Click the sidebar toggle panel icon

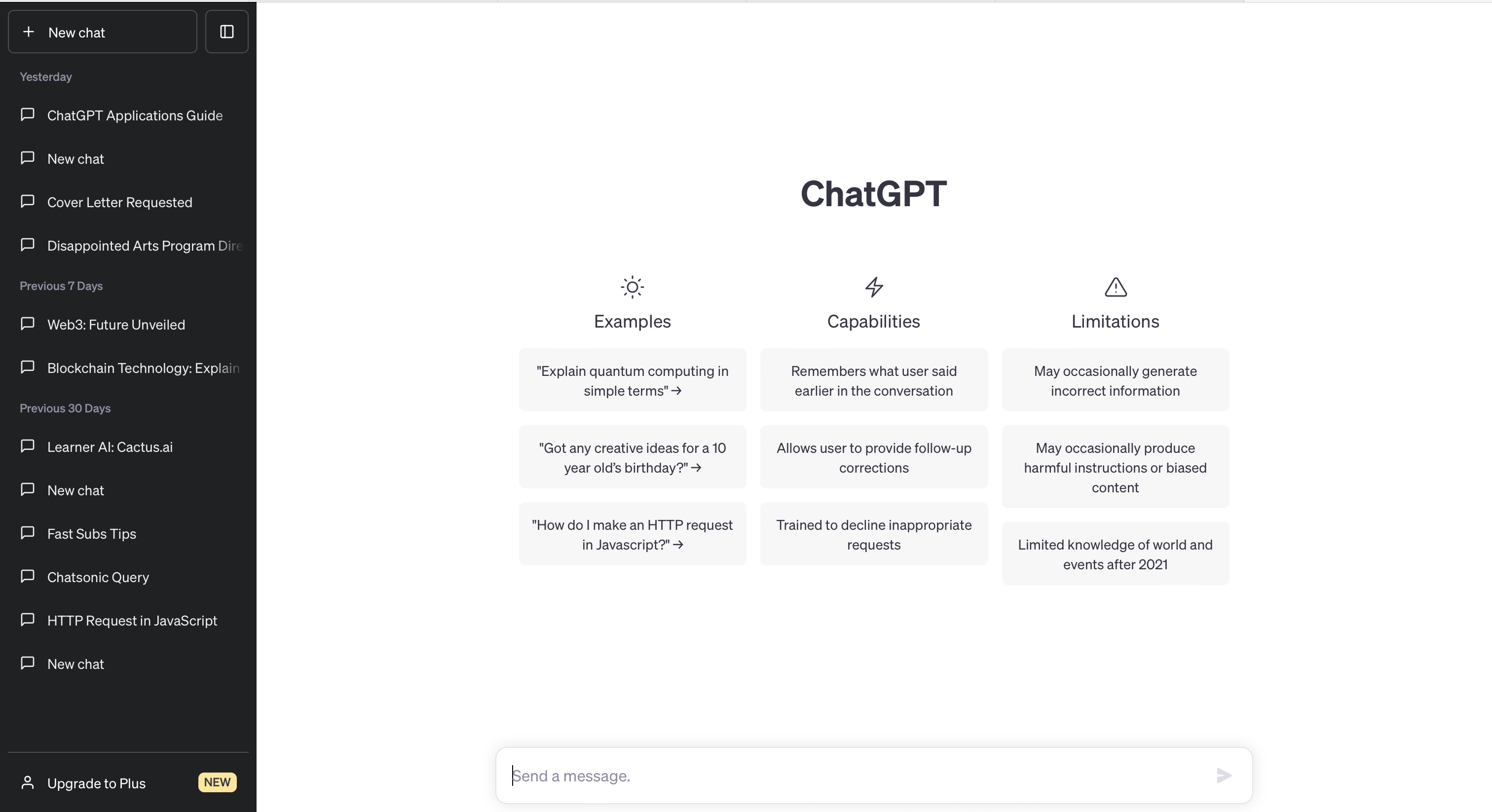coord(227,31)
